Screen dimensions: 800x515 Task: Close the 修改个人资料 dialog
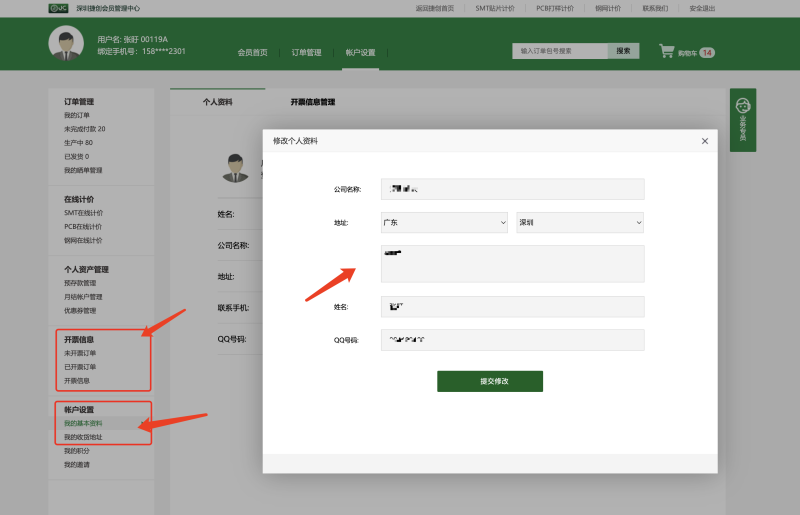point(705,141)
